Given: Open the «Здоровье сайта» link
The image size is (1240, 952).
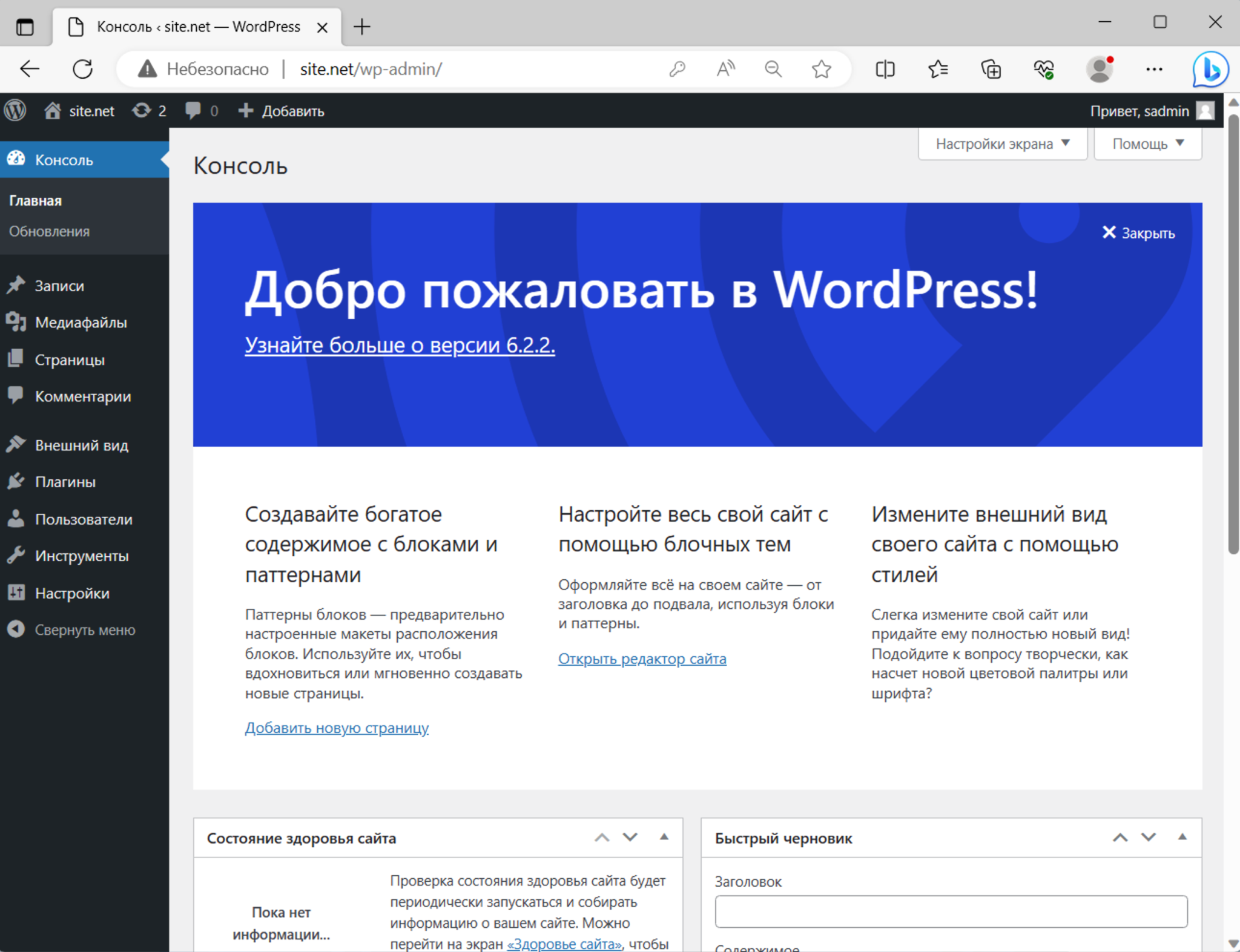Looking at the screenshot, I should tap(565, 944).
